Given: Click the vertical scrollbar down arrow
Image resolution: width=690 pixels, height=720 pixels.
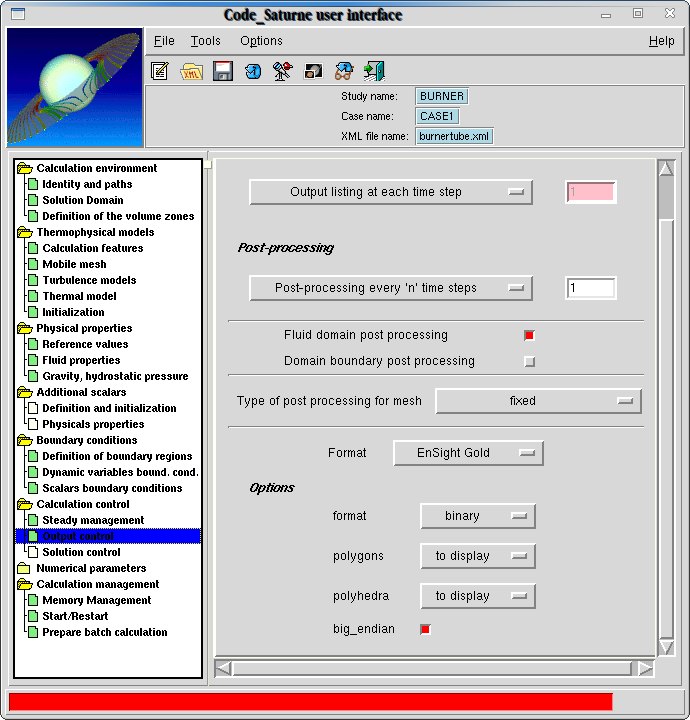Looking at the screenshot, I should (x=666, y=647).
